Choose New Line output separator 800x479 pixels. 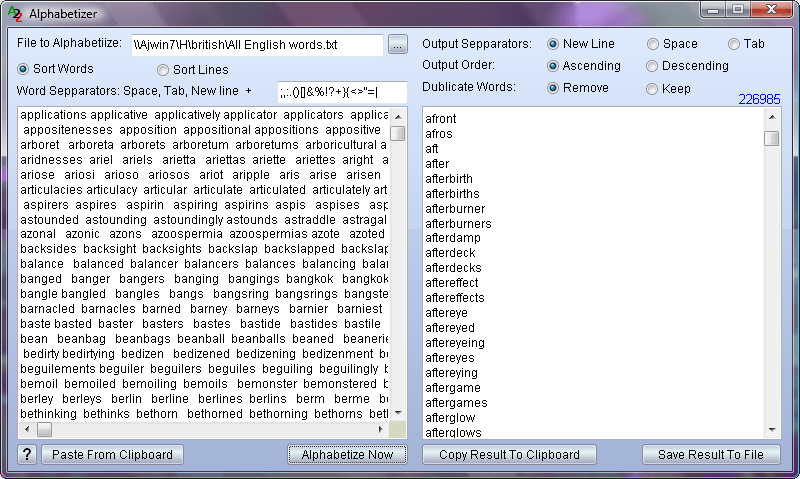tap(553, 44)
